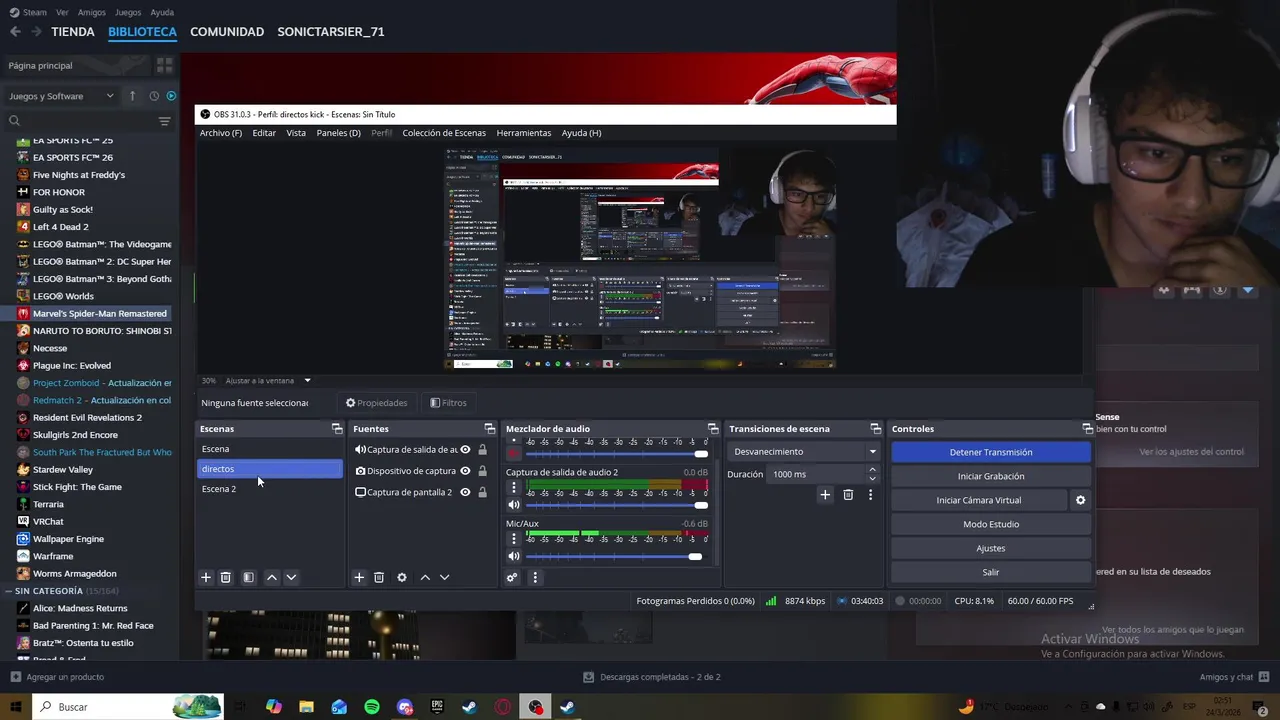The image size is (1280, 720).
Task: Undock the Fuentes panel
Action: pyautogui.click(x=489, y=428)
